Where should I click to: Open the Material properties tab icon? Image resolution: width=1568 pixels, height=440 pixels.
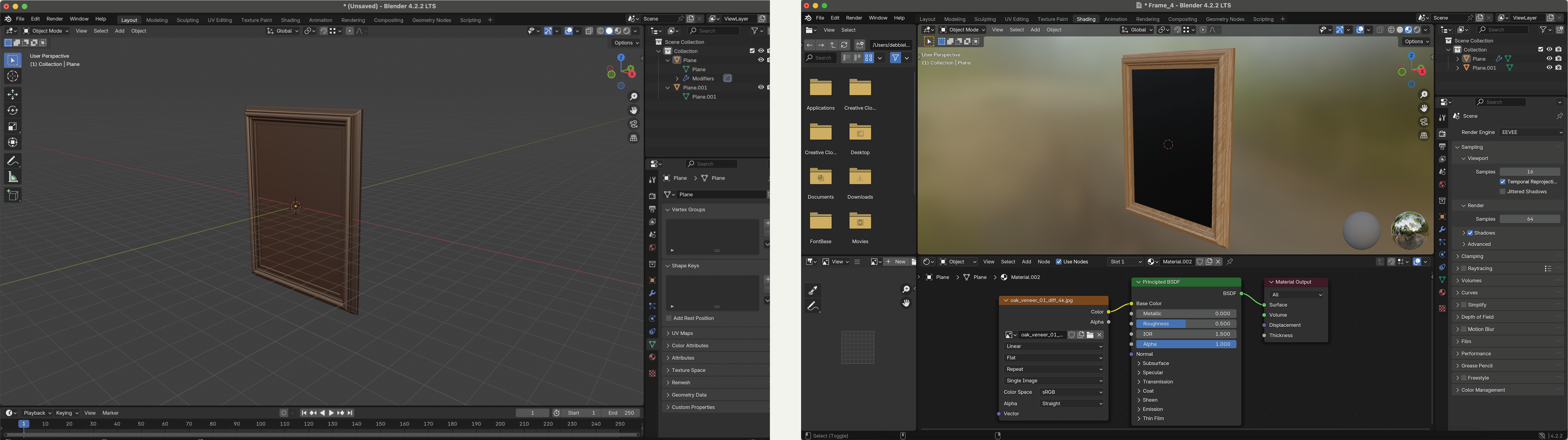tap(652, 357)
